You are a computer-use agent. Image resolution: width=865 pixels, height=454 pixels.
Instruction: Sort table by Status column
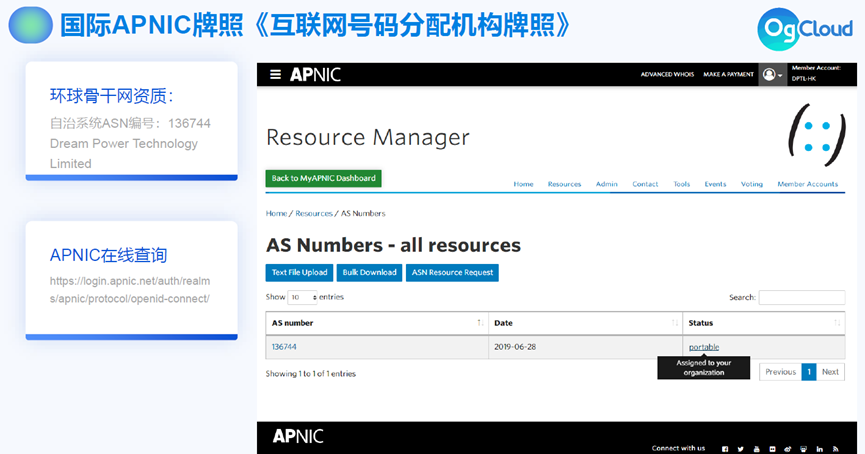click(837, 323)
